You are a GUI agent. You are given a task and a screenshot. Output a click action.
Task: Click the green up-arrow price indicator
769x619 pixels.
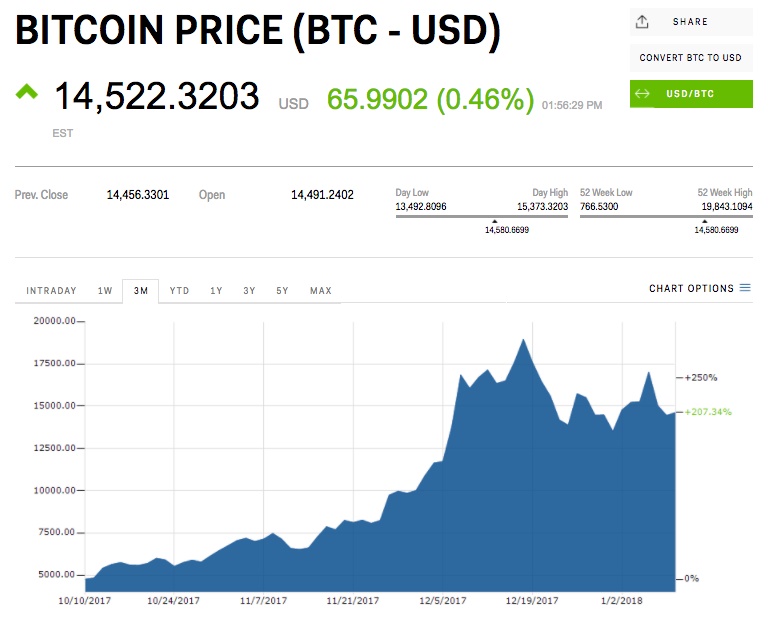click(x=26, y=92)
